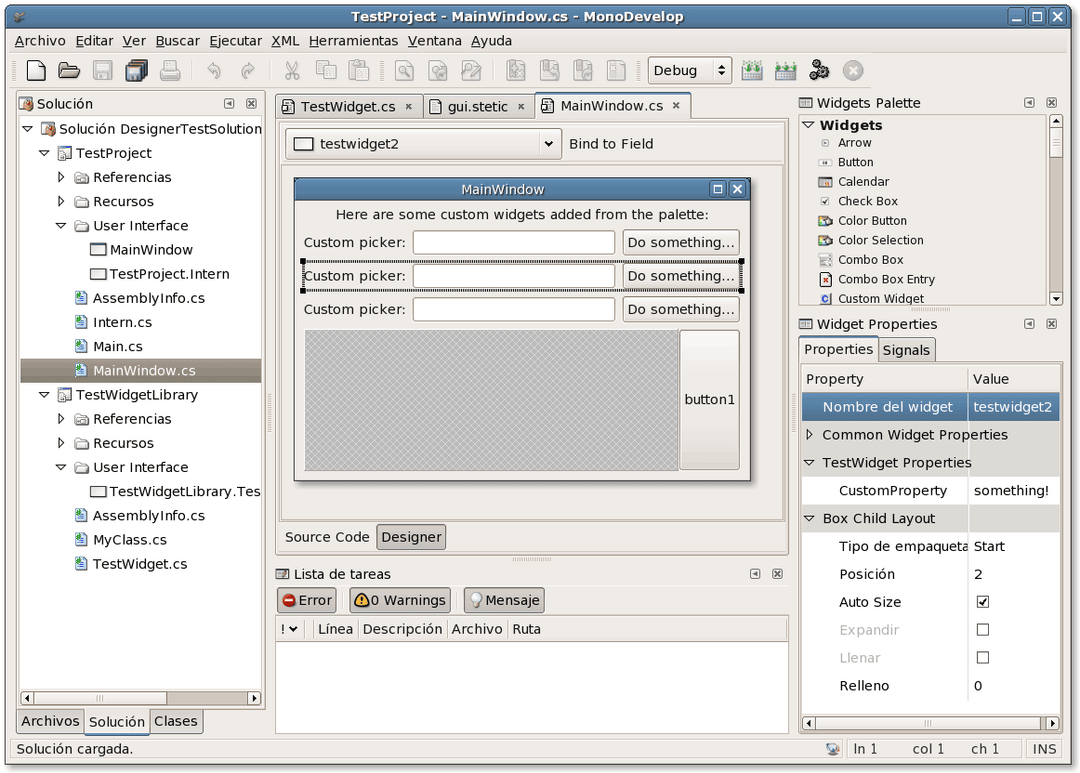Check the Llenar checkbox
Viewport: 1080px width, 773px height.
(982, 657)
